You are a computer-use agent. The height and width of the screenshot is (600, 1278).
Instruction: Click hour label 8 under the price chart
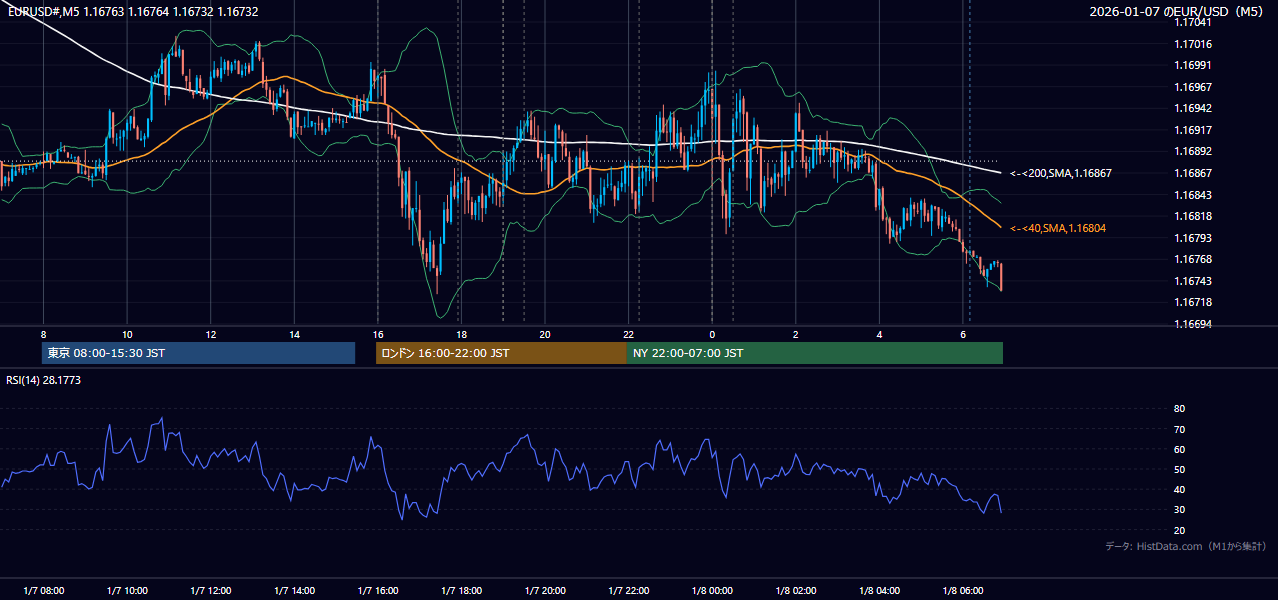43,334
